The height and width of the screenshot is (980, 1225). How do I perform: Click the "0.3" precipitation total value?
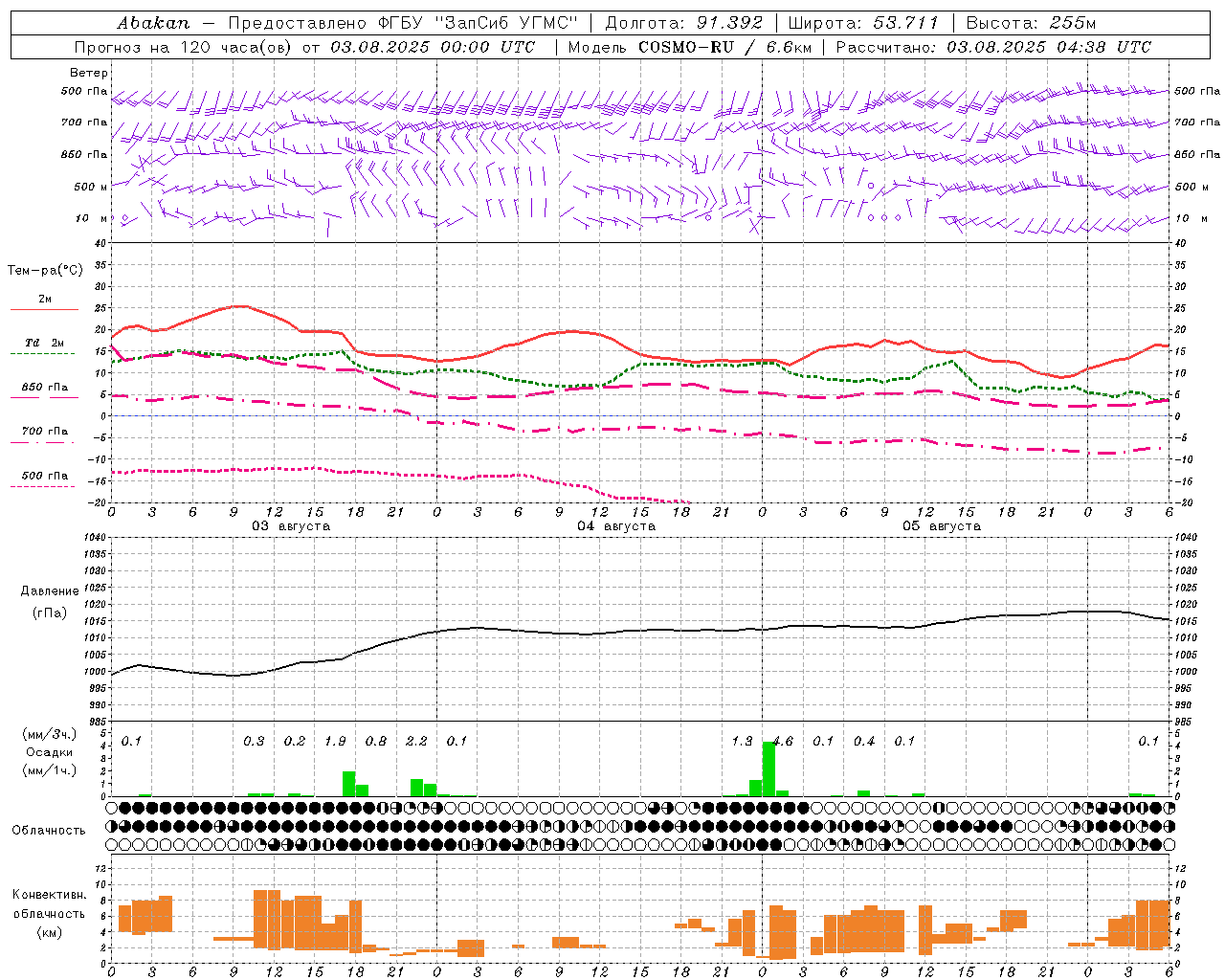(254, 741)
